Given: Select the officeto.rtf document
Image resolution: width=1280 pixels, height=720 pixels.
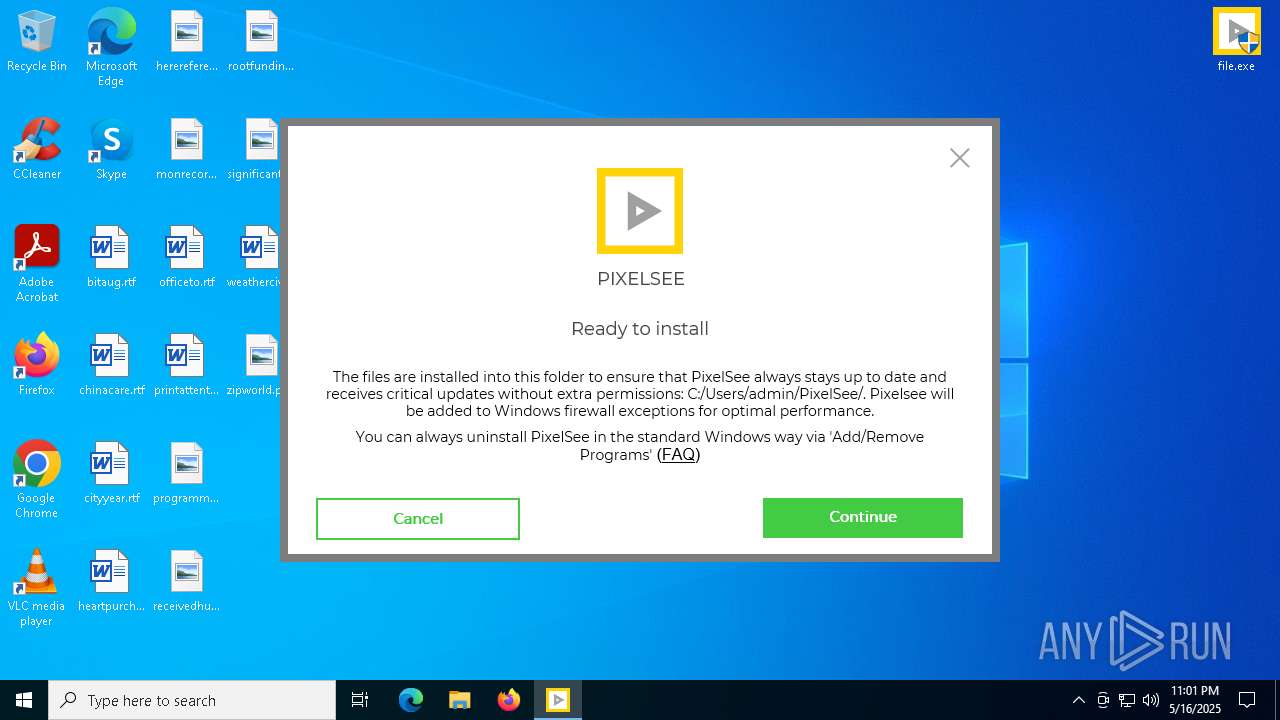Looking at the screenshot, I should (187, 258).
